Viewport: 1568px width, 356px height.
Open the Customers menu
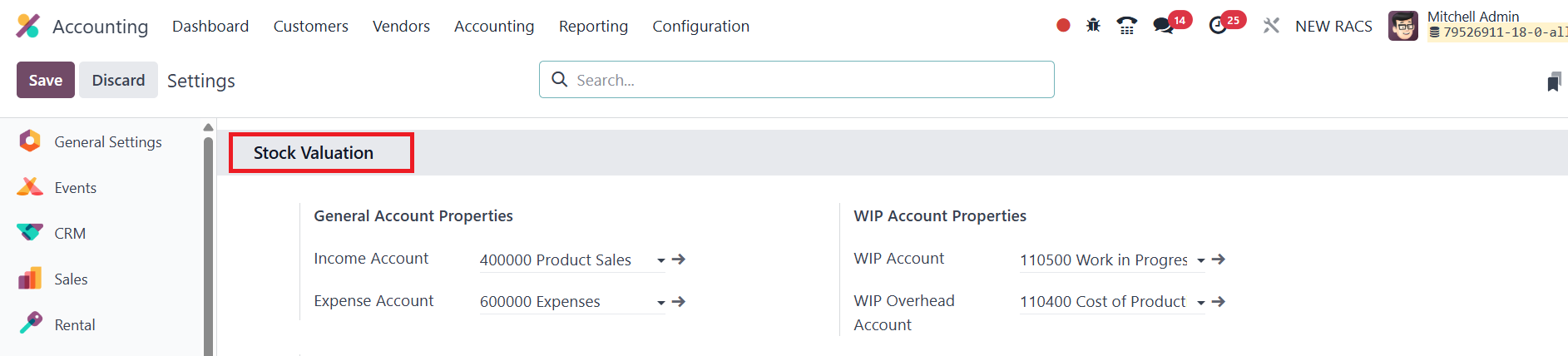coord(310,27)
